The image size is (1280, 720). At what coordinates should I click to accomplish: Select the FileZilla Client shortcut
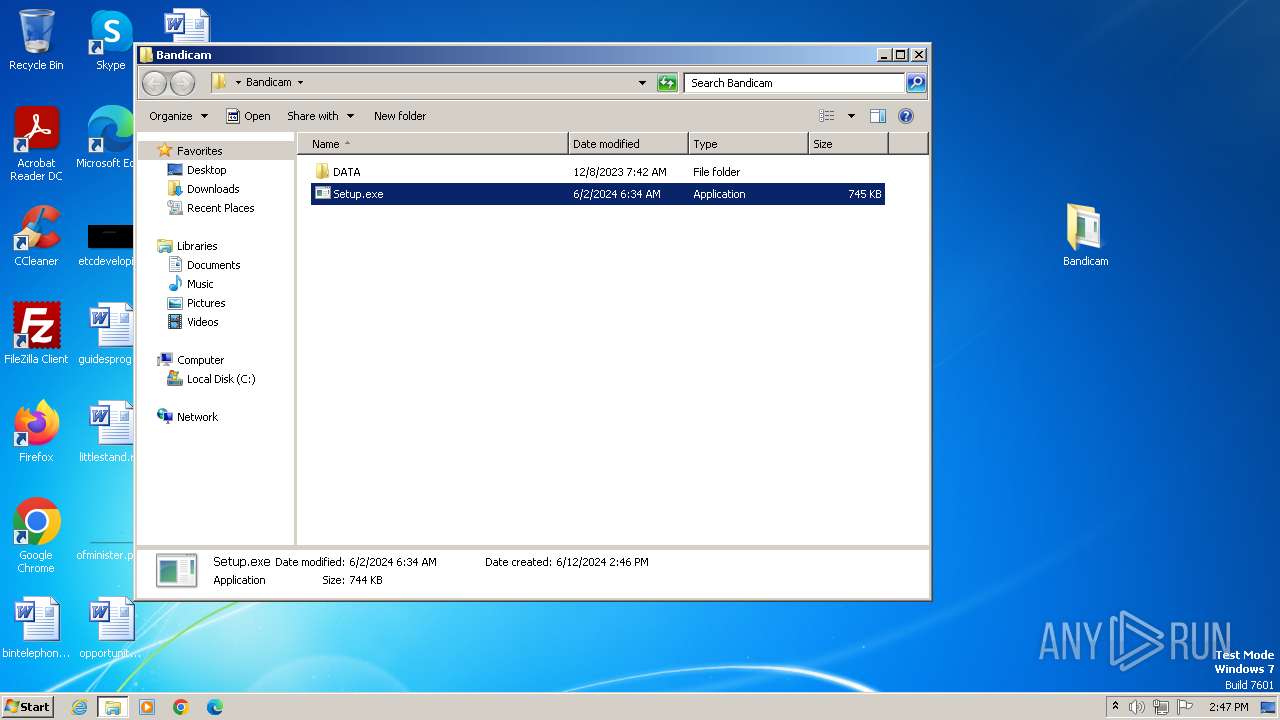[36, 334]
